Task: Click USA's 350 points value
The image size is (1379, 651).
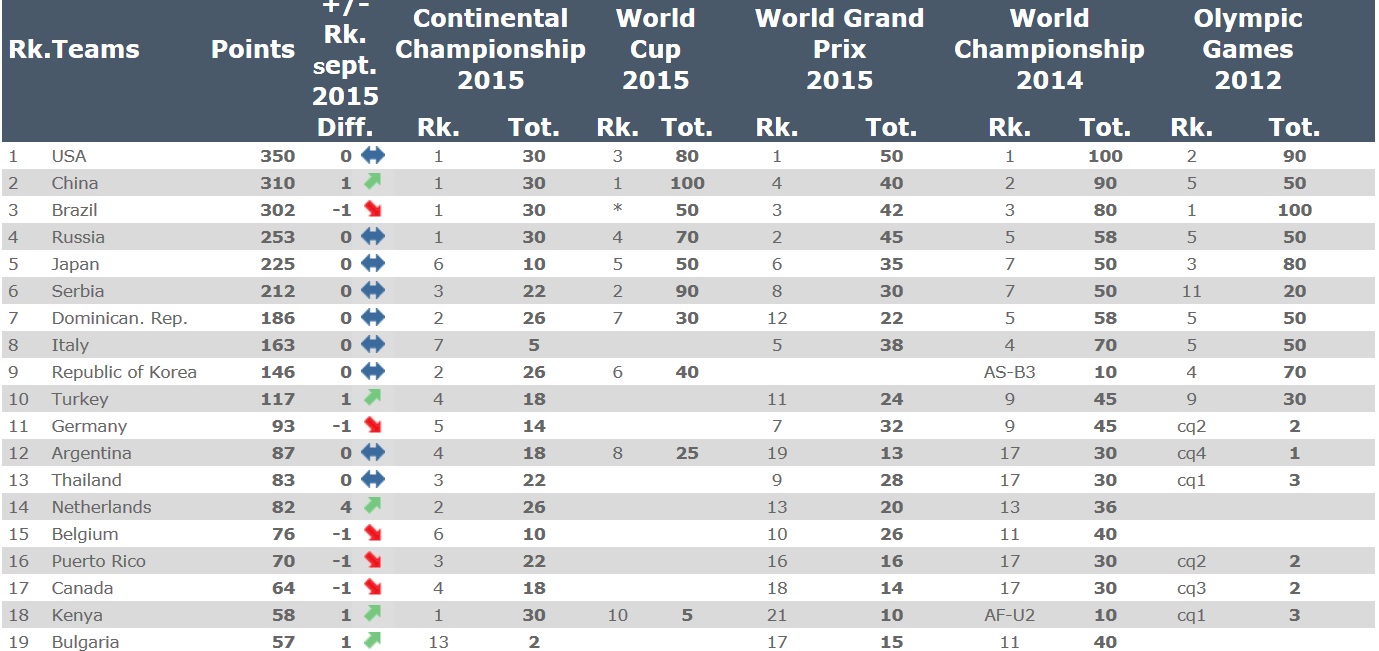Action: (278, 156)
